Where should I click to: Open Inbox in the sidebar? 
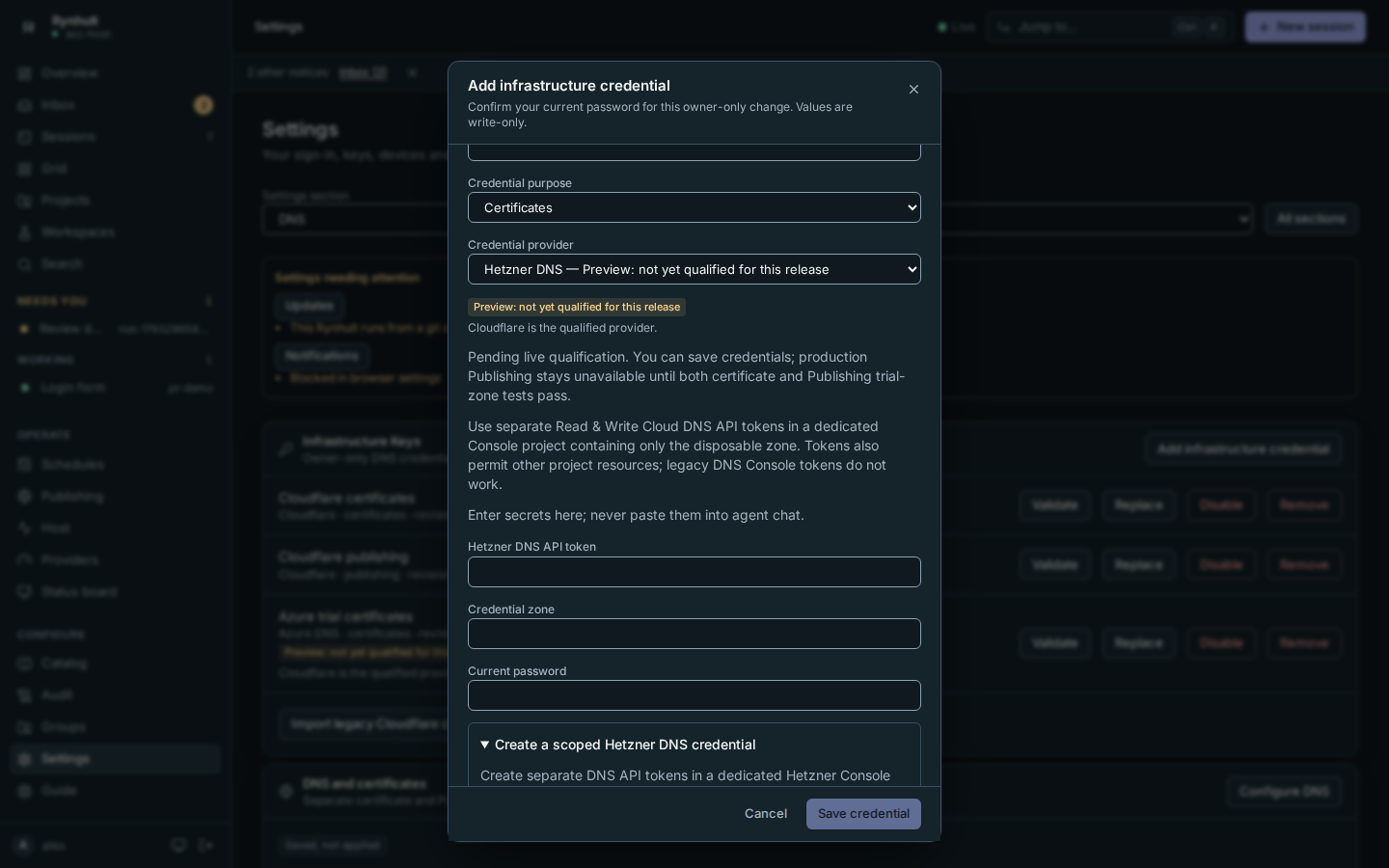click(116, 105)
